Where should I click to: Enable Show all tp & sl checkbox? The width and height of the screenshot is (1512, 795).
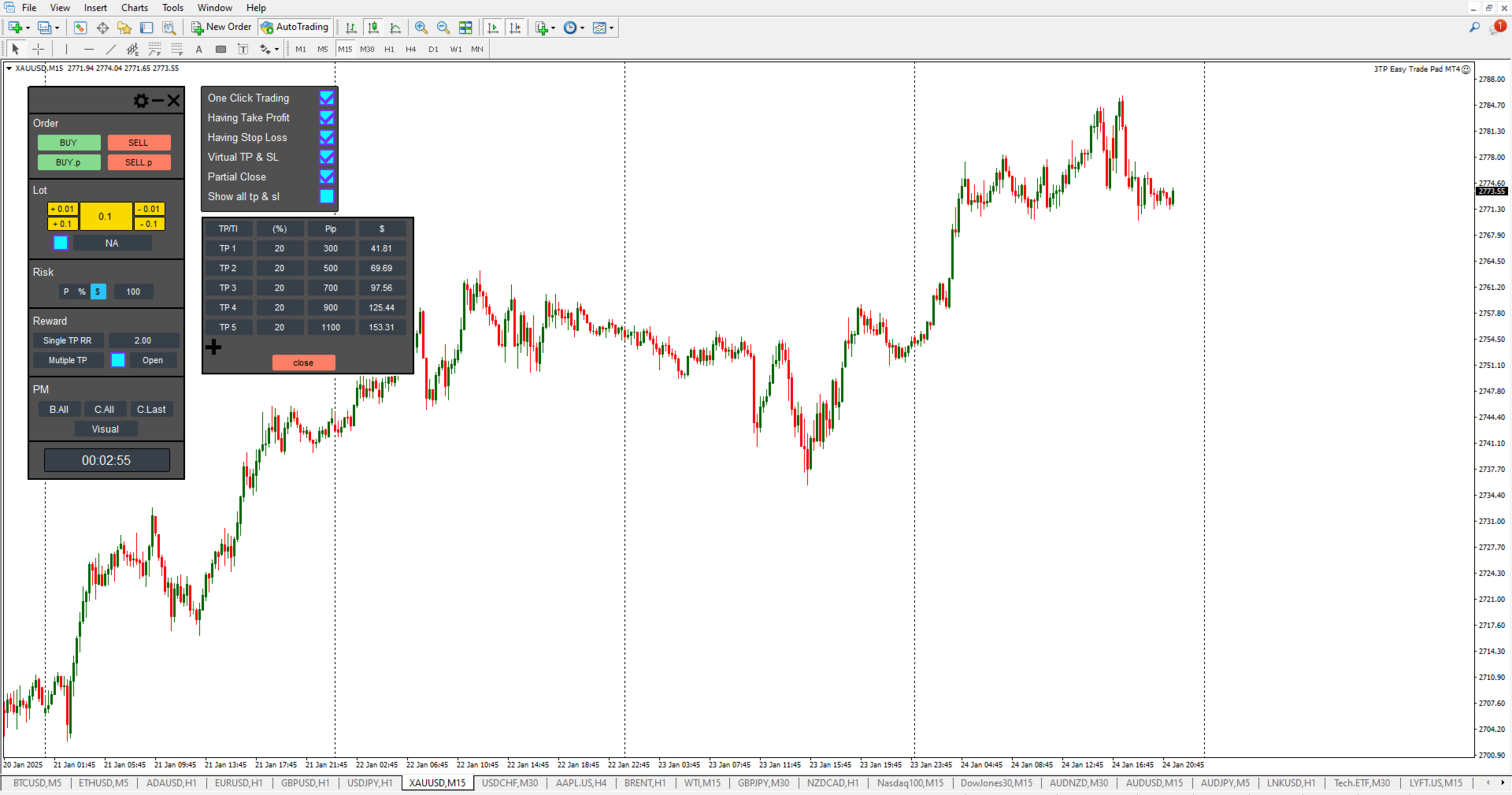326,196
